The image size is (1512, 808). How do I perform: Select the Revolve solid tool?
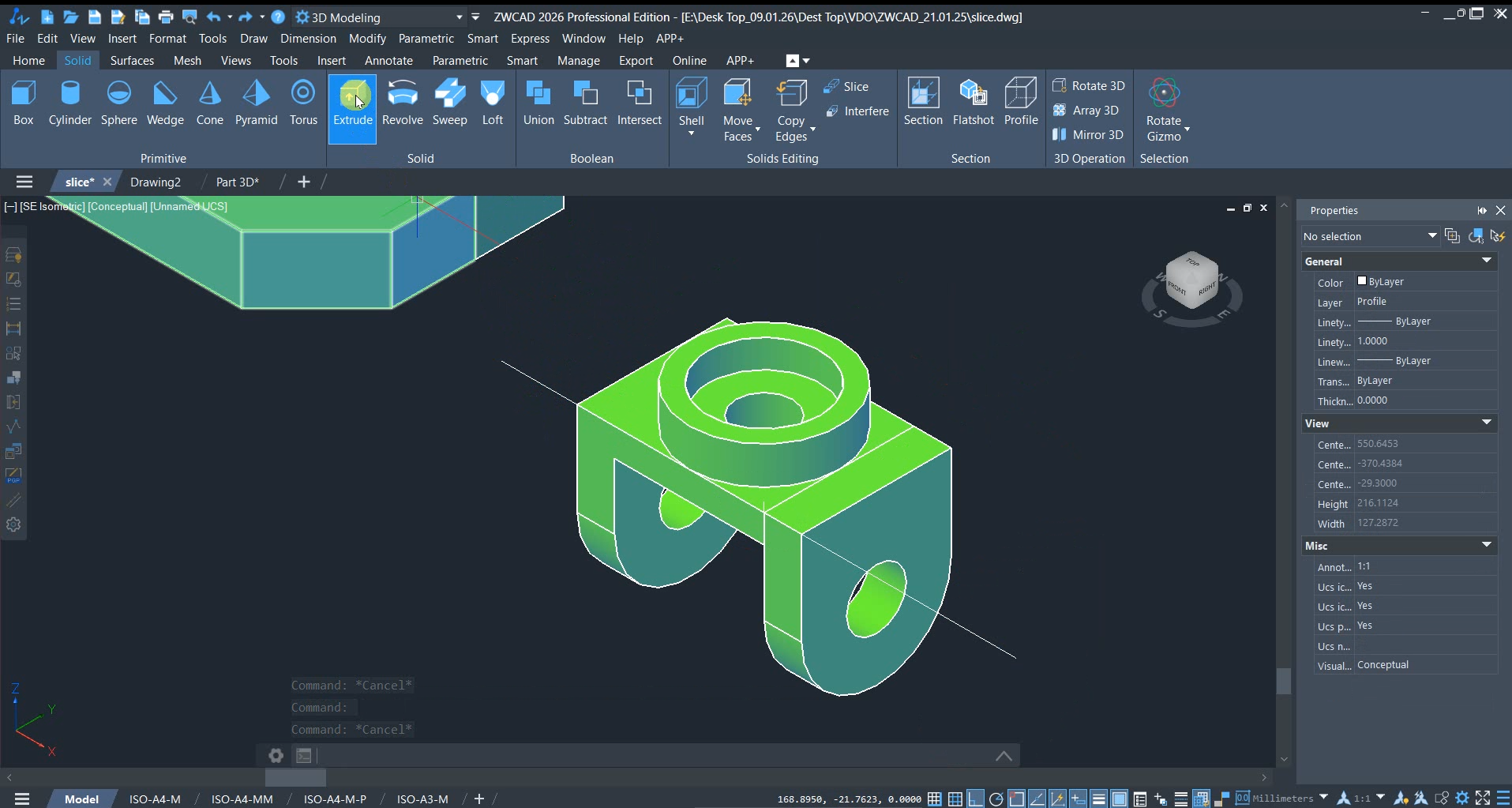coord(402,103)
